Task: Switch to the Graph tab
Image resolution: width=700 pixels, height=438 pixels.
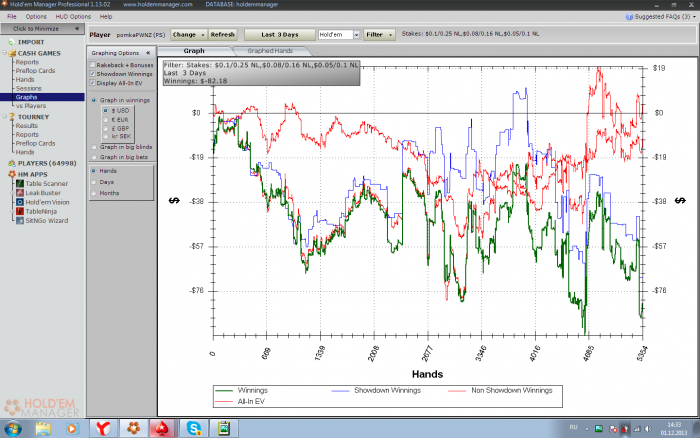Action: point(194,51)
